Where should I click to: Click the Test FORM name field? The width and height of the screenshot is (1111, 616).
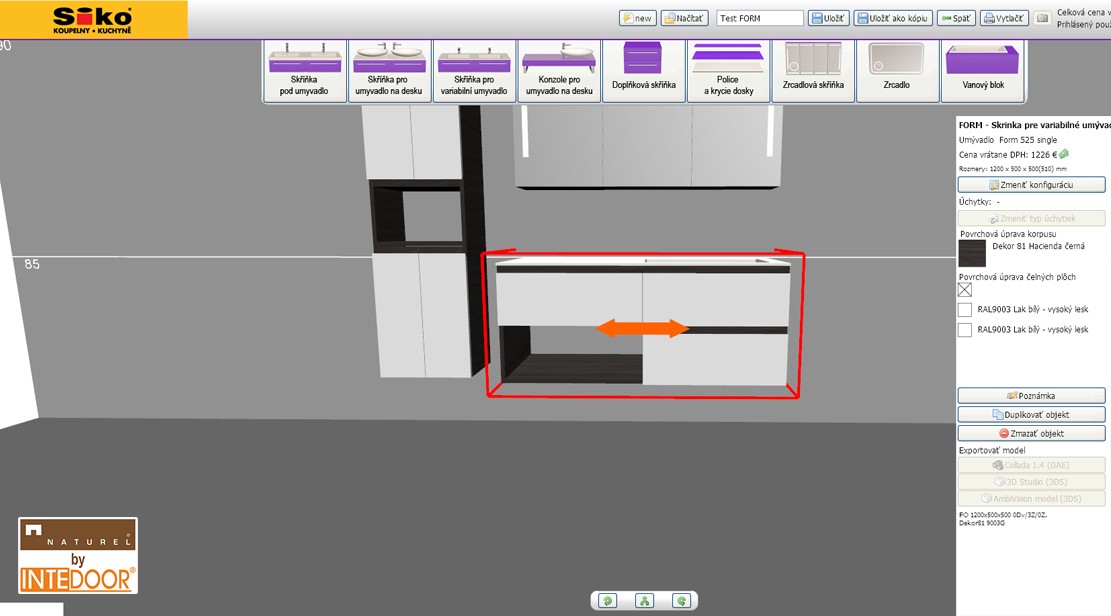point(759,18)
